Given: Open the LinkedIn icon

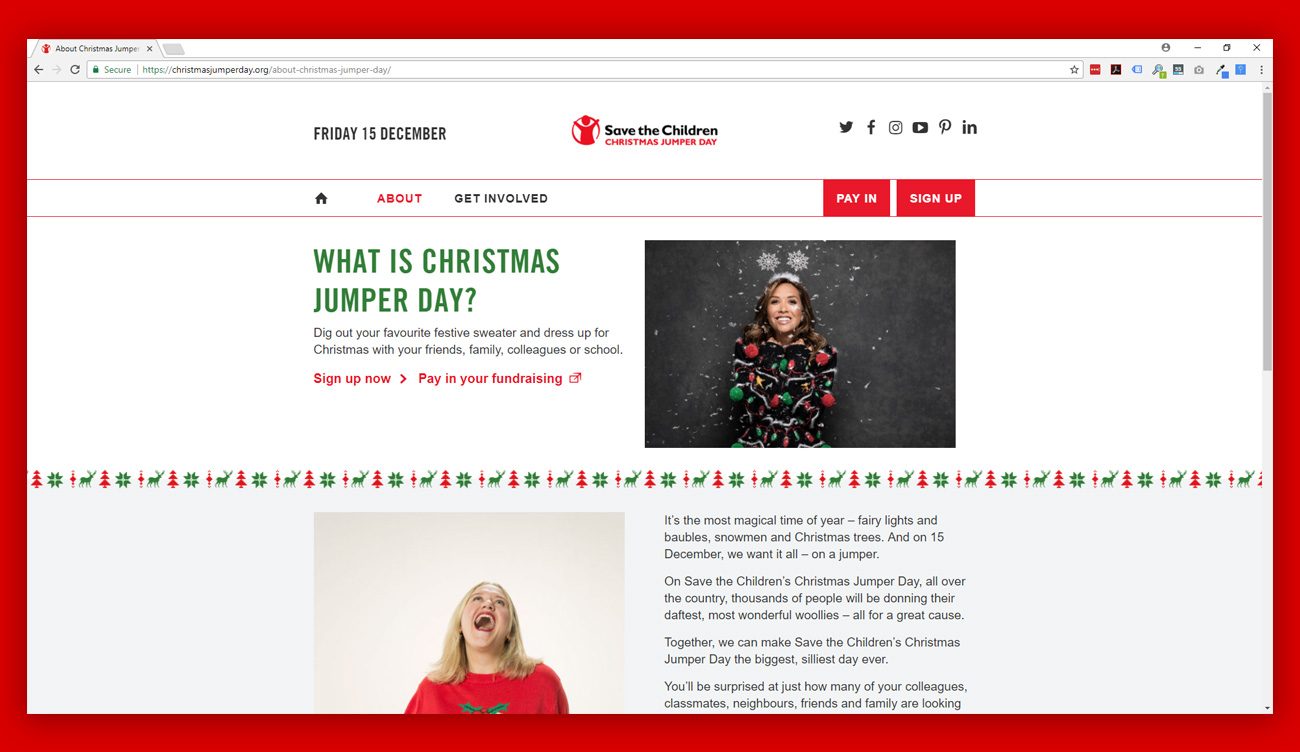Looking at the screenshot, I should click(x=969, y=127).
